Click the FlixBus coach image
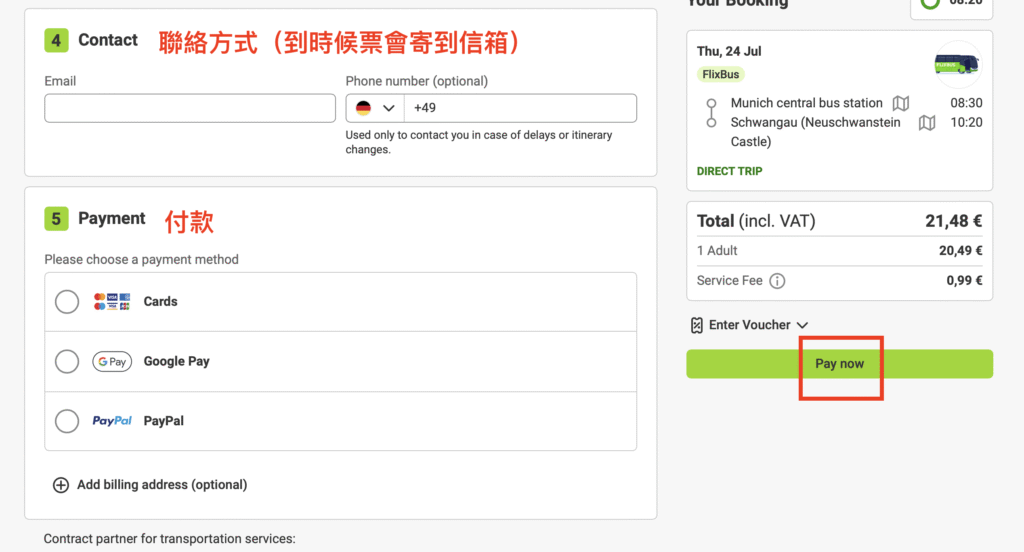This screenshot has height=552, width=1024. tap(957, 65)
